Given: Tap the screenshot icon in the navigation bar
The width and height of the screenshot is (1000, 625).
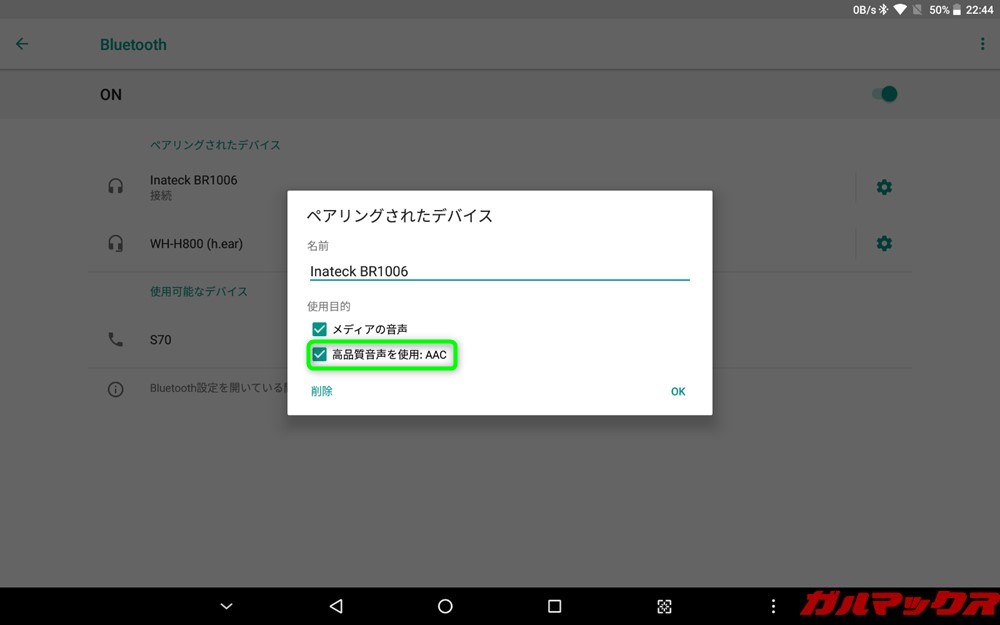Looking at the screenshot, I should pos(663,606).
